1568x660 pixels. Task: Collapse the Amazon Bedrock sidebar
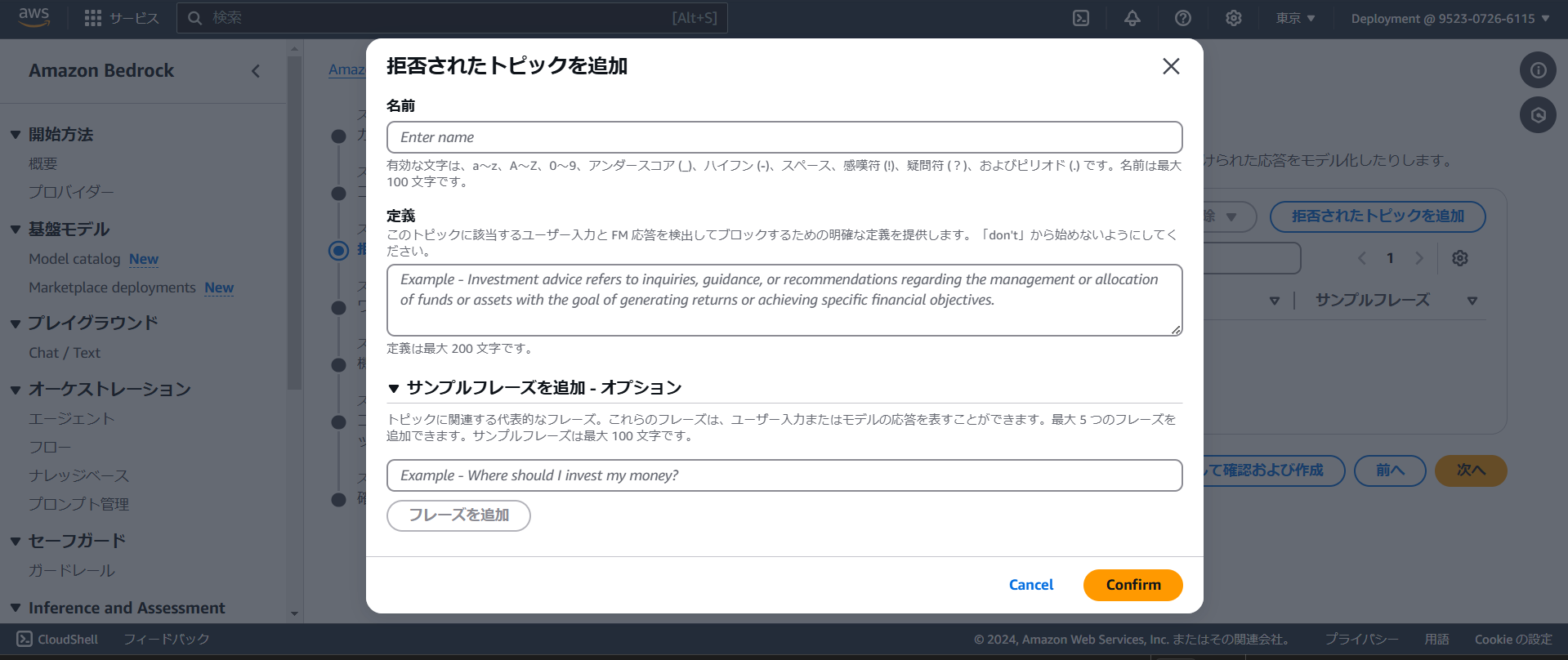click(x=256, y=71)
